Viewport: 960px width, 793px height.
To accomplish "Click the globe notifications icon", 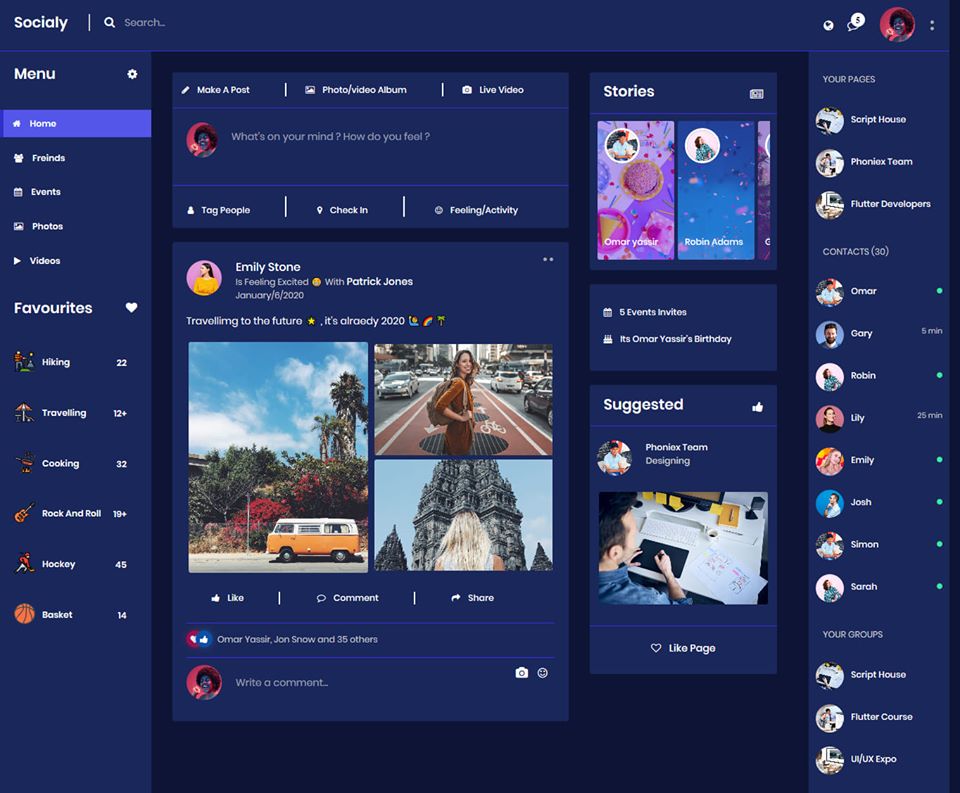I will 828,25.
